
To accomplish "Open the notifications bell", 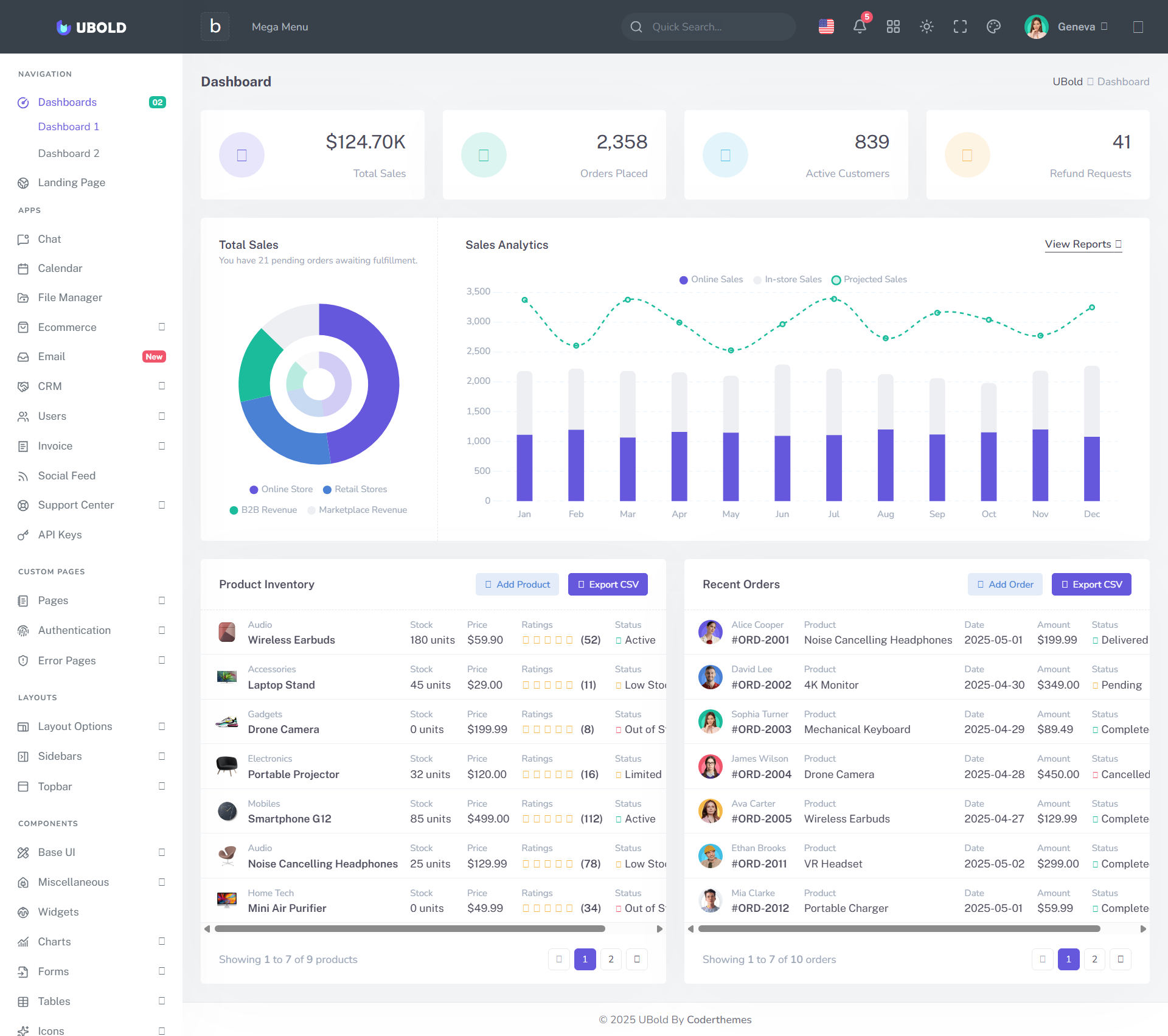I will (x=859, y=26).
